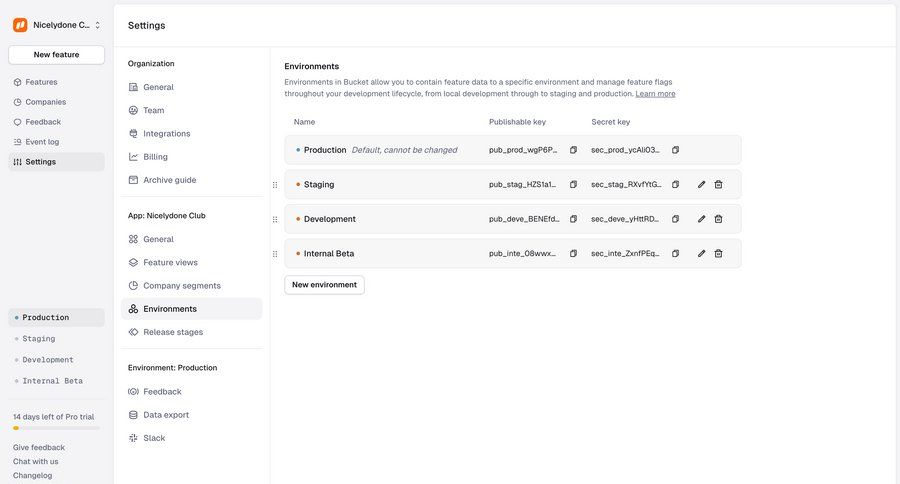
Task: Open Release stages settings
Action: 192,332
